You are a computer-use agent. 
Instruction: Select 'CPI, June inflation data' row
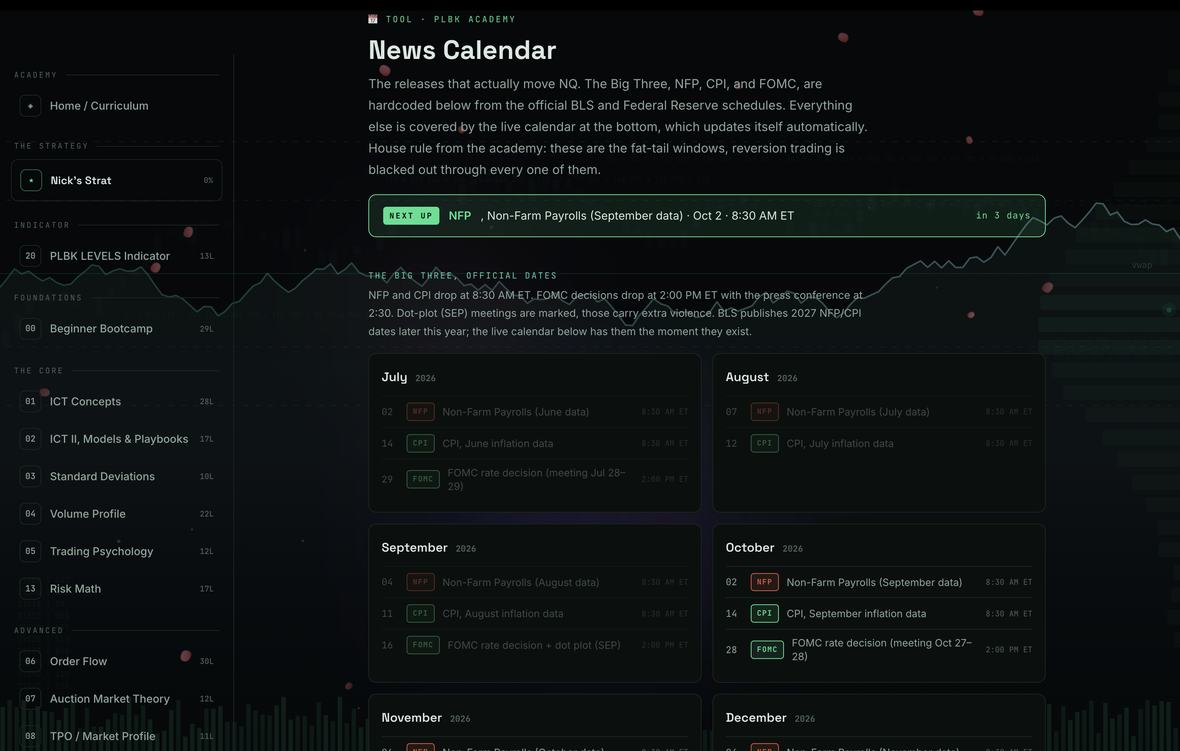(534, 444)
